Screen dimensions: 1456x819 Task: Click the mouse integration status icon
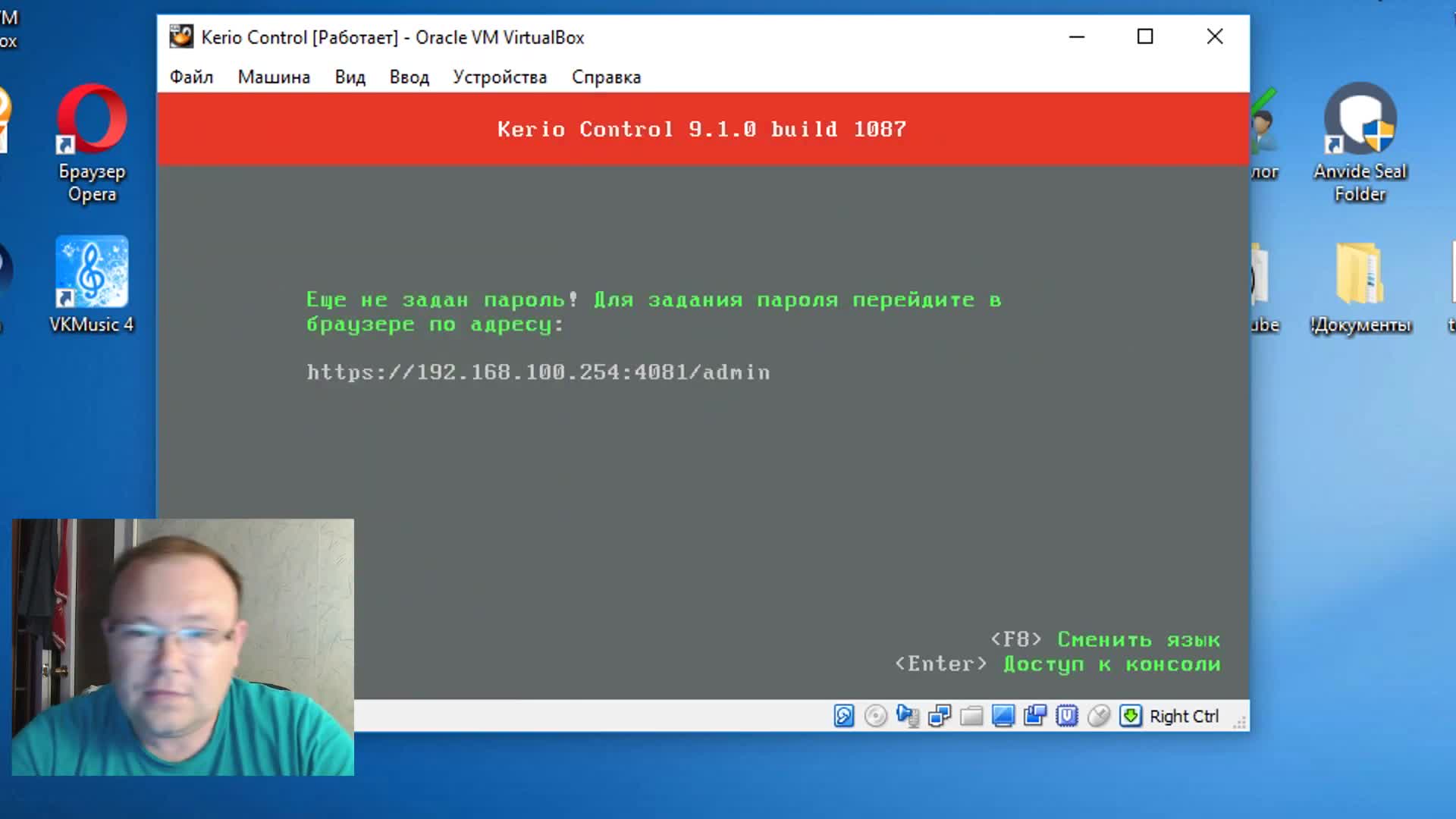click(1099, 716)
